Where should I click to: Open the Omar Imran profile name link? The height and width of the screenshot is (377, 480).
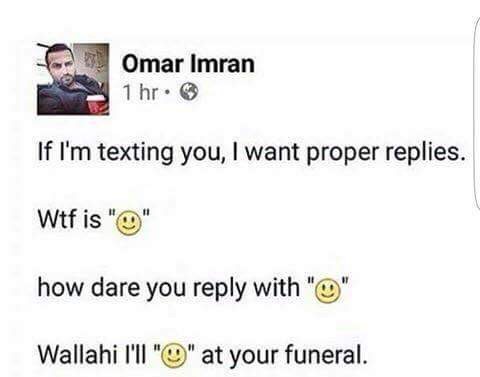(188, 64)
